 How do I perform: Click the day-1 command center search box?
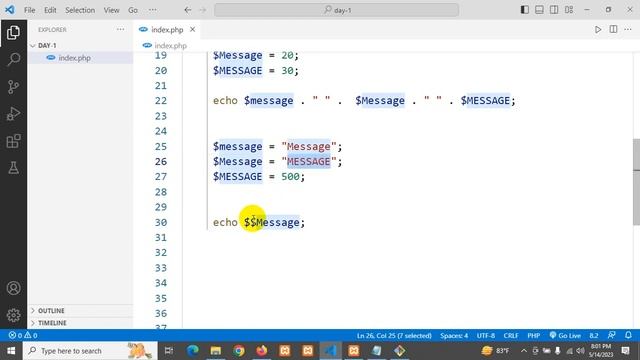pos(337,10)
